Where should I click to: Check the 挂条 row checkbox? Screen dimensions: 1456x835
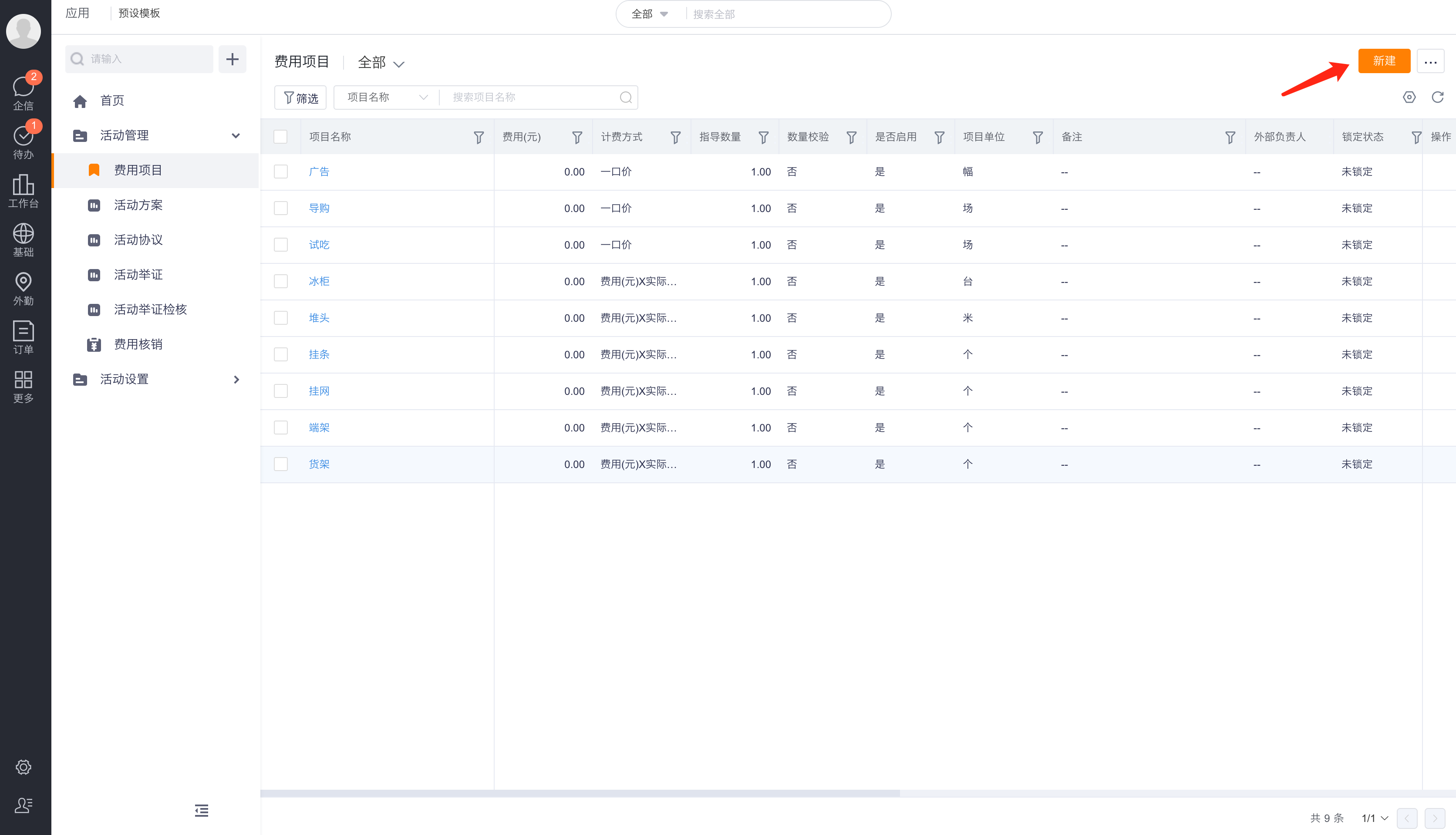[x=280, y=354]
